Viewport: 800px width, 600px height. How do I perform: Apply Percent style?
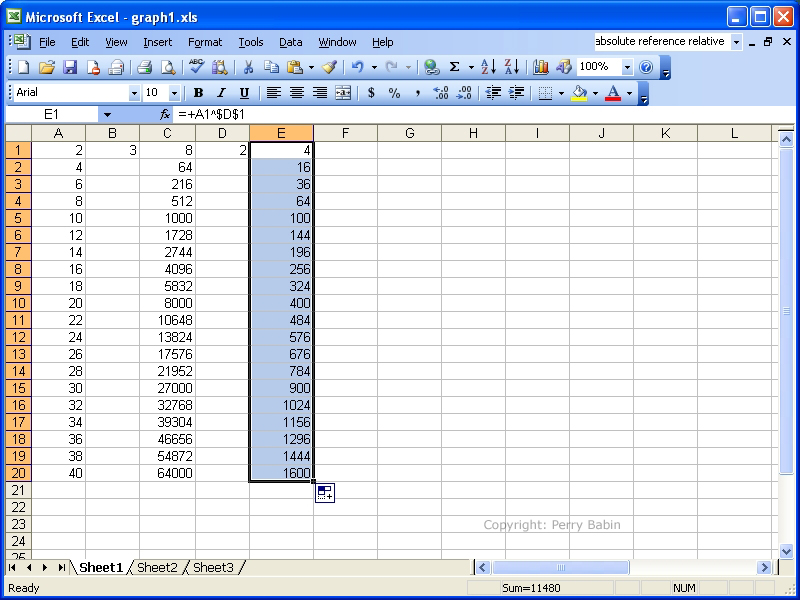coord(394,93)
